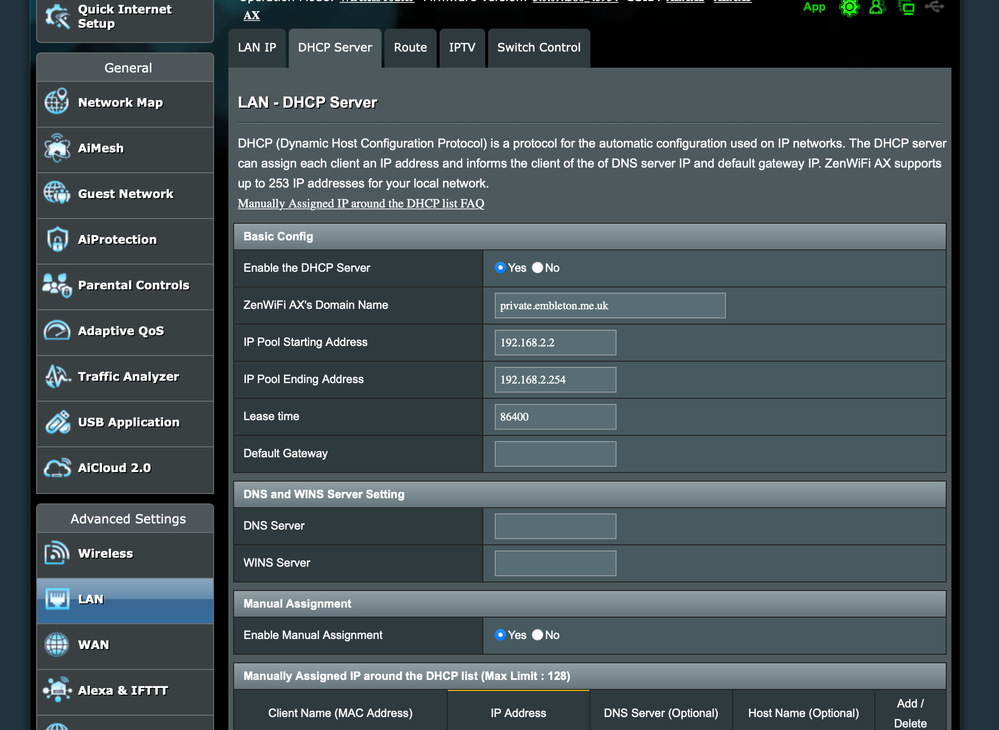Click the DNS Server input field
999x730 pixels.
[555, 526]
